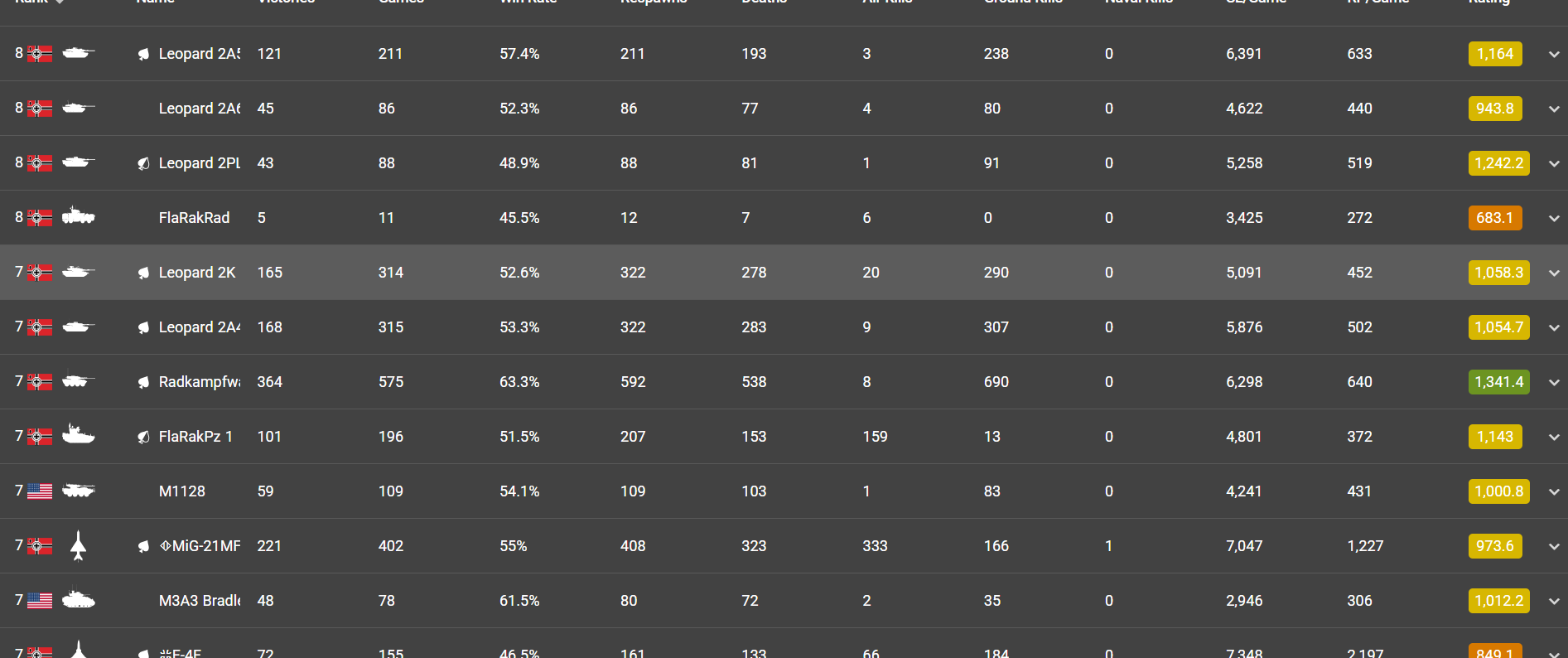Click the anti-air vehicle icon in the FlaRakRad row
Screen dimensions: 1568x658
point(78,217)
